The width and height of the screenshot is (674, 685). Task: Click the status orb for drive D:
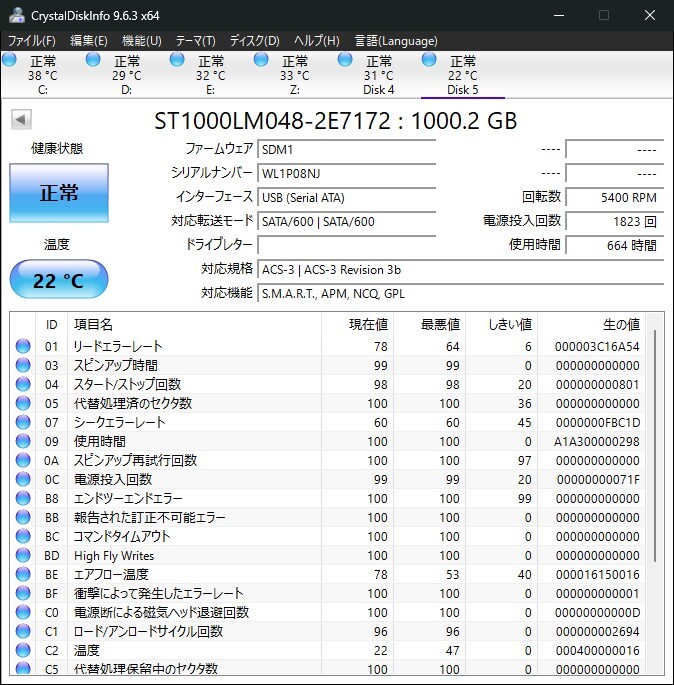point(93,60)
